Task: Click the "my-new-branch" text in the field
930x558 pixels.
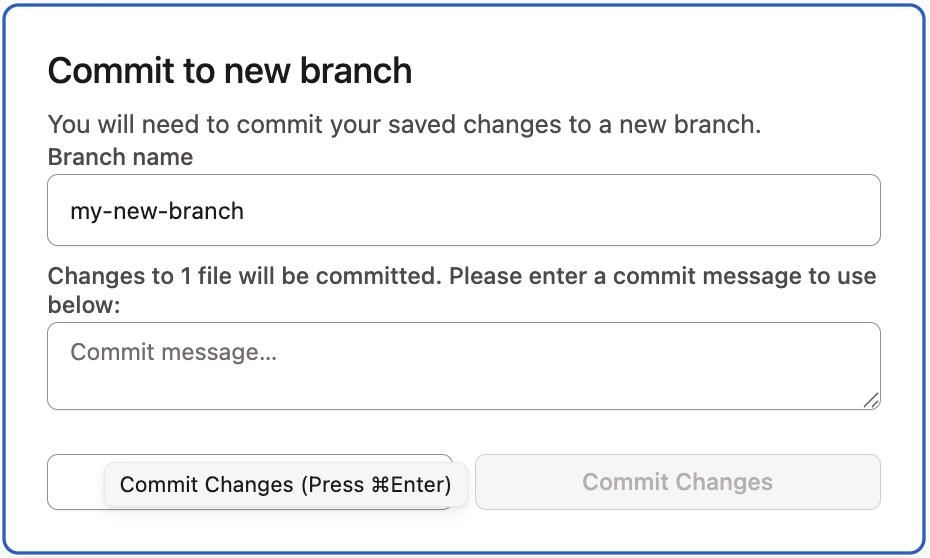Action: pyautogui.click(x=157, y=211)
